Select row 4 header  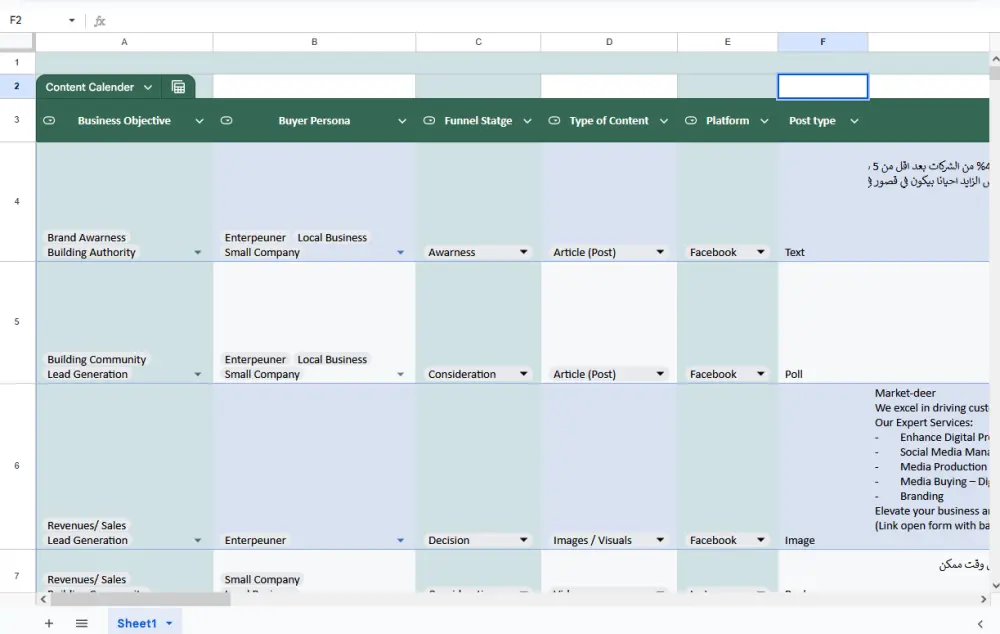(17, 202)
